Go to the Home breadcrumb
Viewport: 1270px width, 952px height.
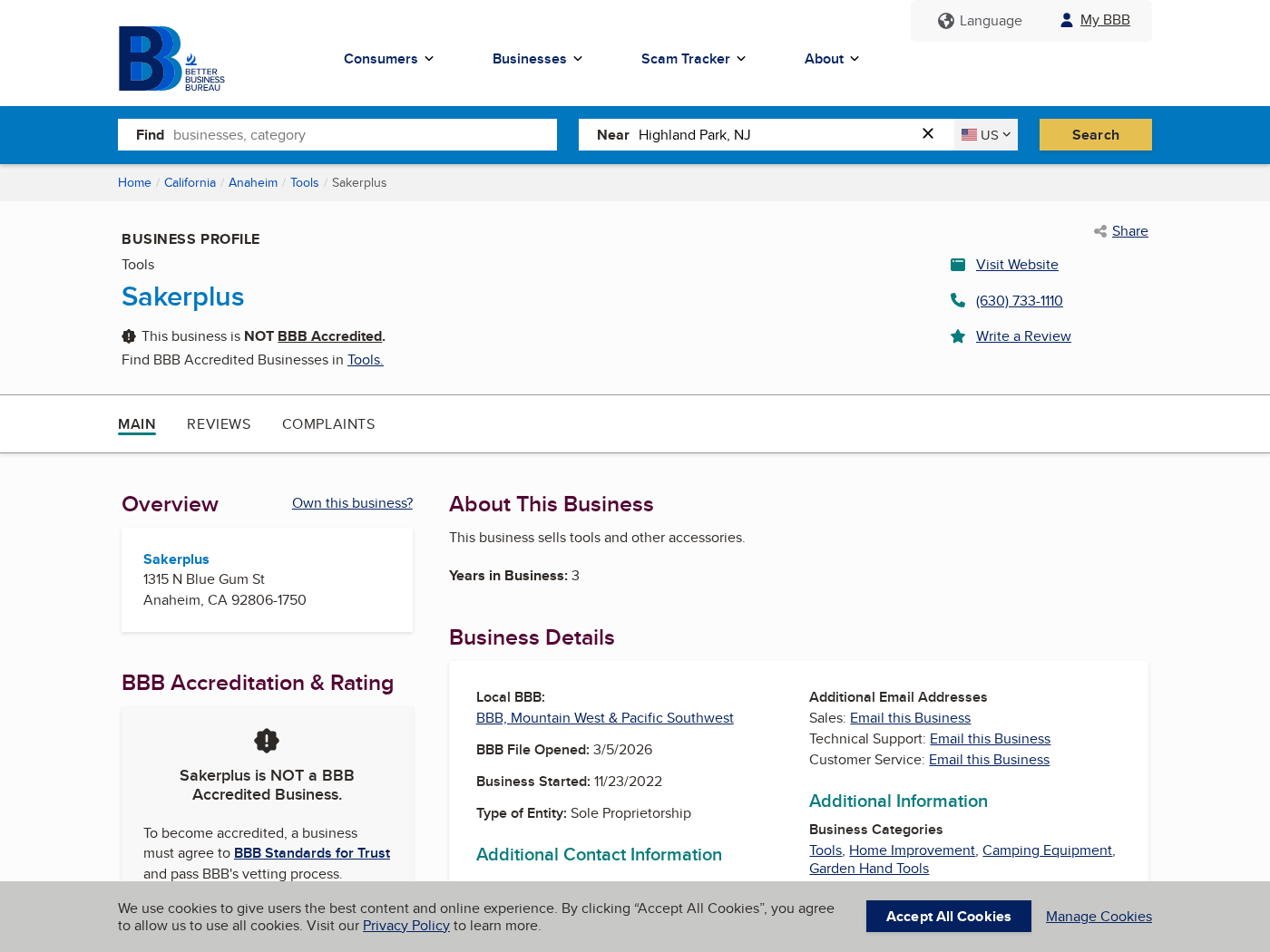pos(134,183)
